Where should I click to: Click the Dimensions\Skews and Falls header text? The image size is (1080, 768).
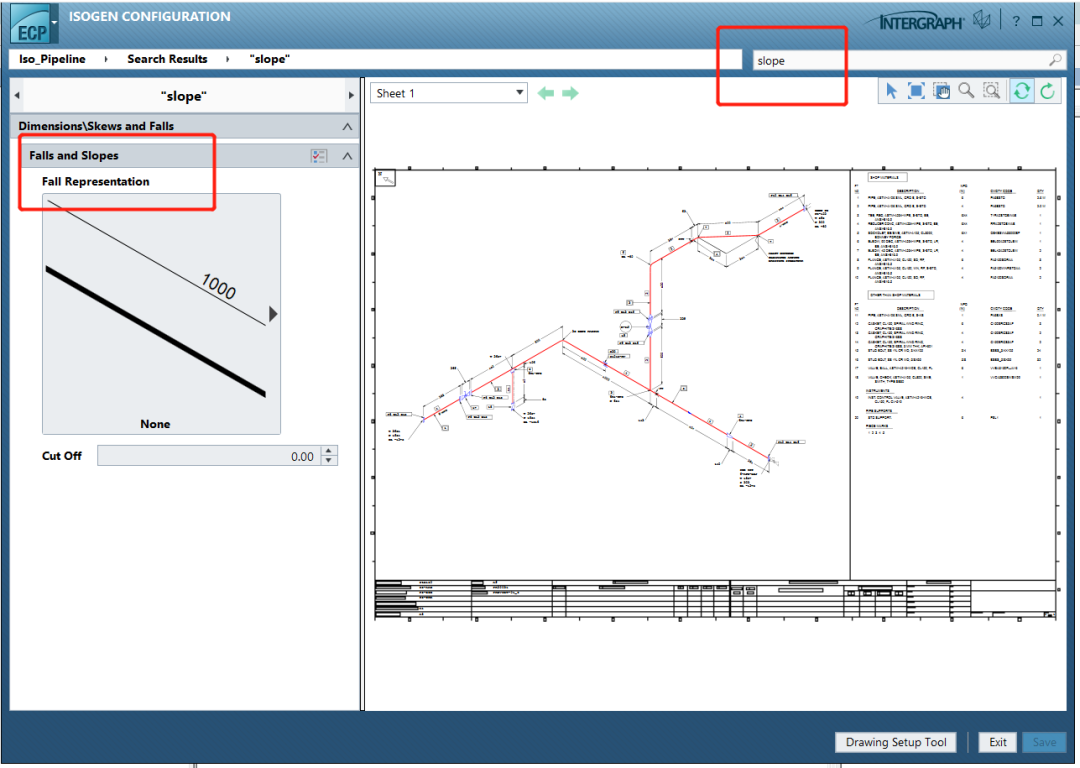(96, 126)
